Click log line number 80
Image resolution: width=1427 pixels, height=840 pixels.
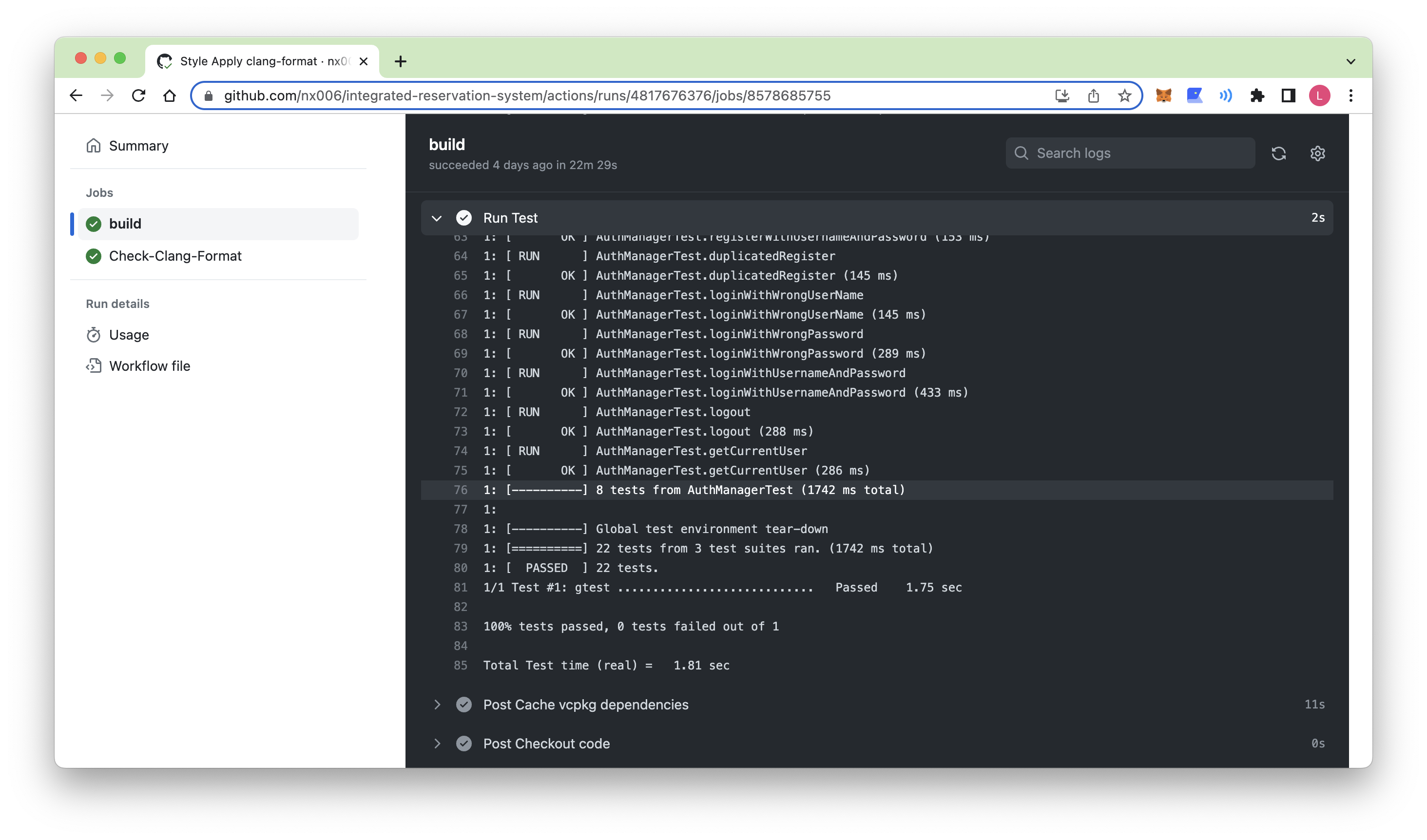click(461, 568)
